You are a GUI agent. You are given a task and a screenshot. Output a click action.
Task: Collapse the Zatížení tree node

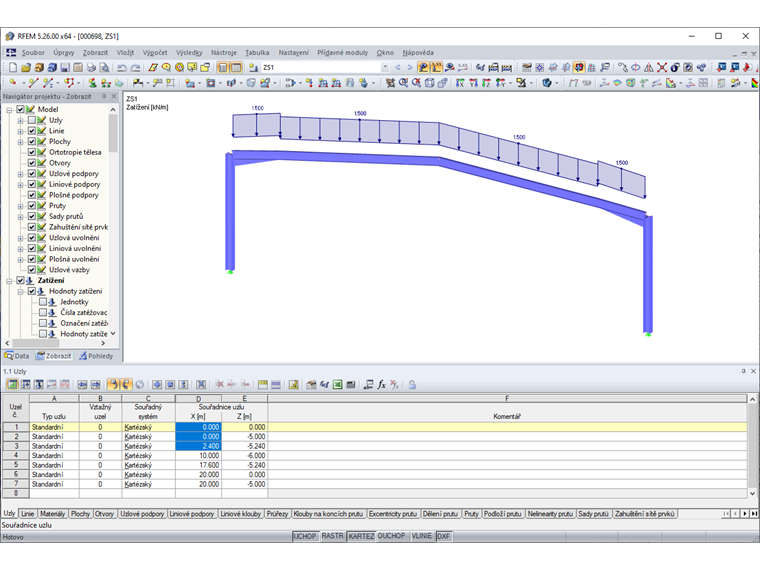pos(9,281)
